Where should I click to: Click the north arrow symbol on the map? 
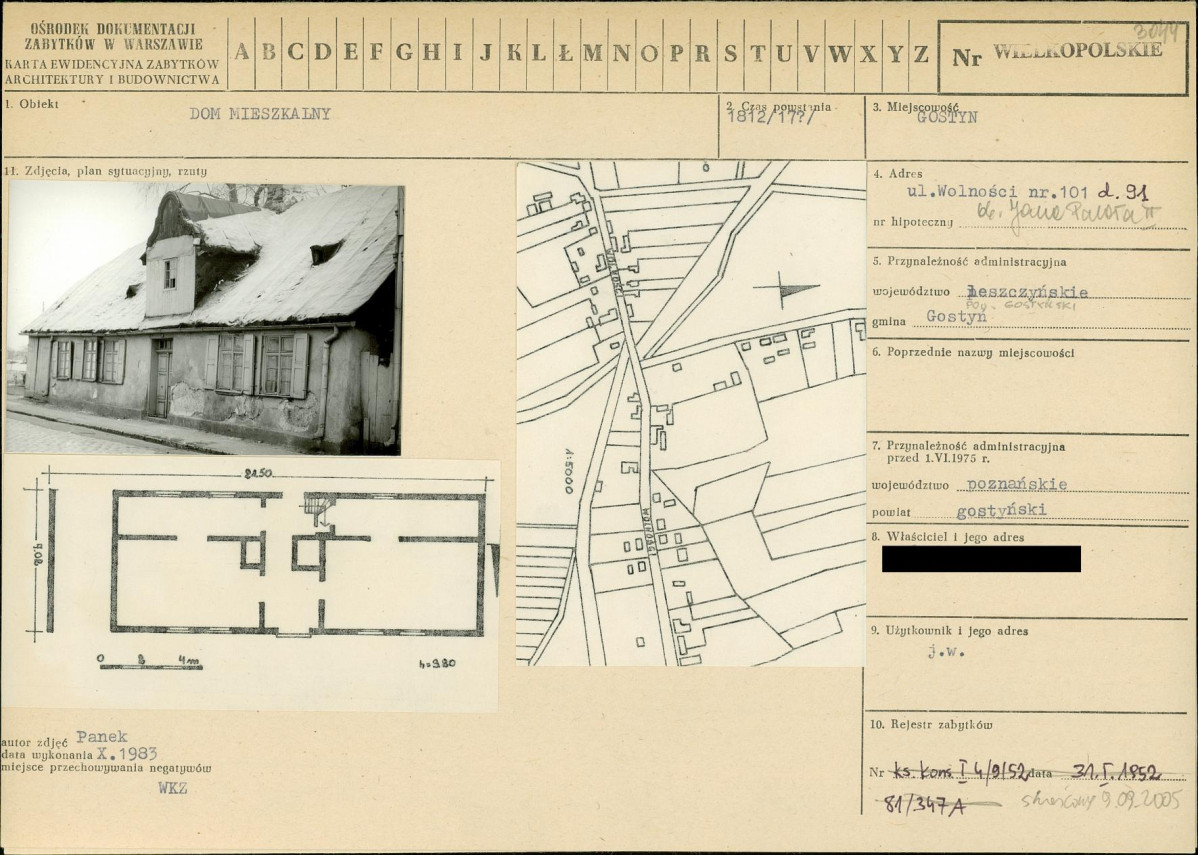pyautogui.click(x=786, y=291)
